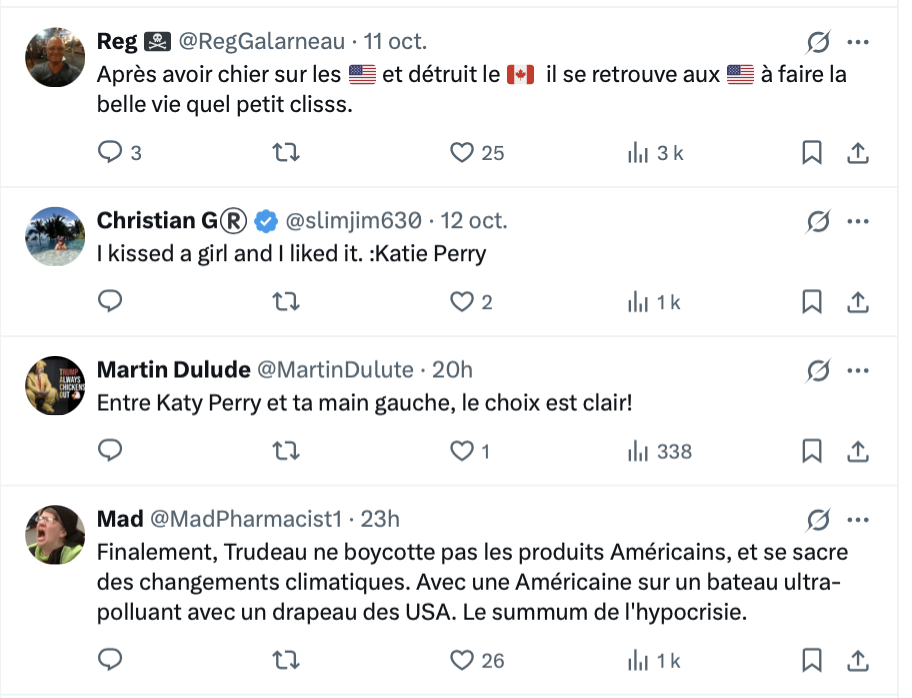Bookmark Reg's tweet
Screen dimensions: 912x698
(x=812, y=153)
